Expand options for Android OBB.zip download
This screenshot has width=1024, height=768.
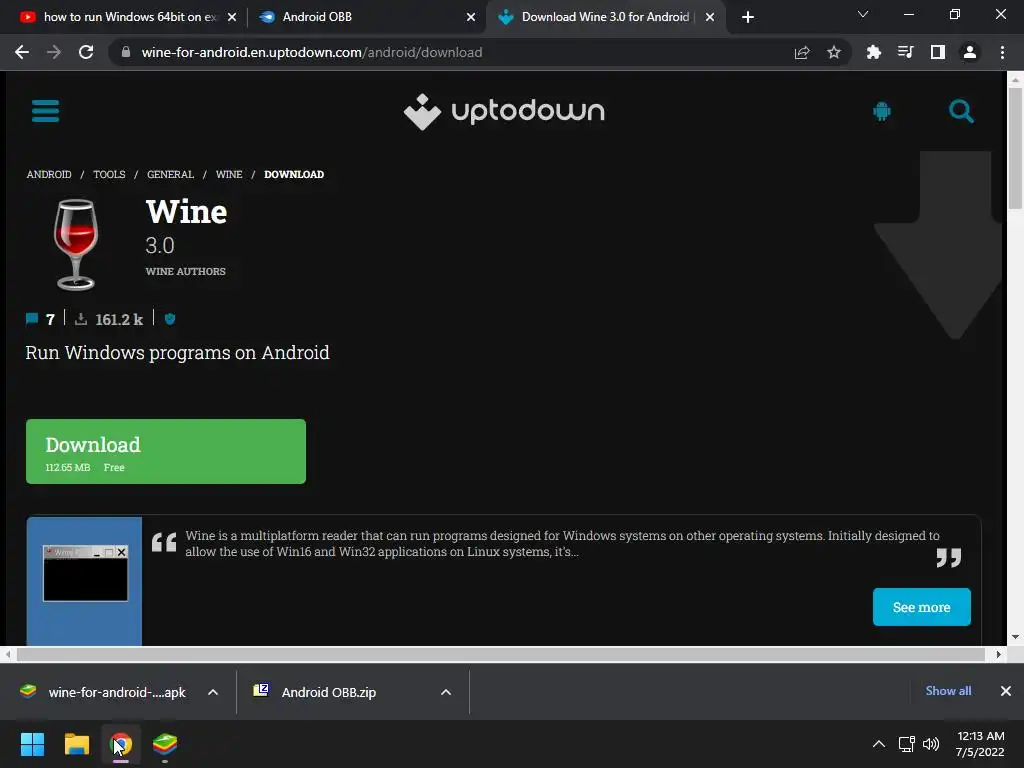pos(446,692)
